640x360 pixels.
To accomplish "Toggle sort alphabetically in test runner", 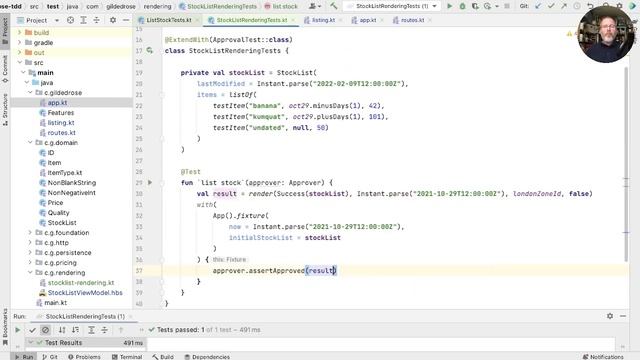I will pyautogui.click(x=62, y=330).
